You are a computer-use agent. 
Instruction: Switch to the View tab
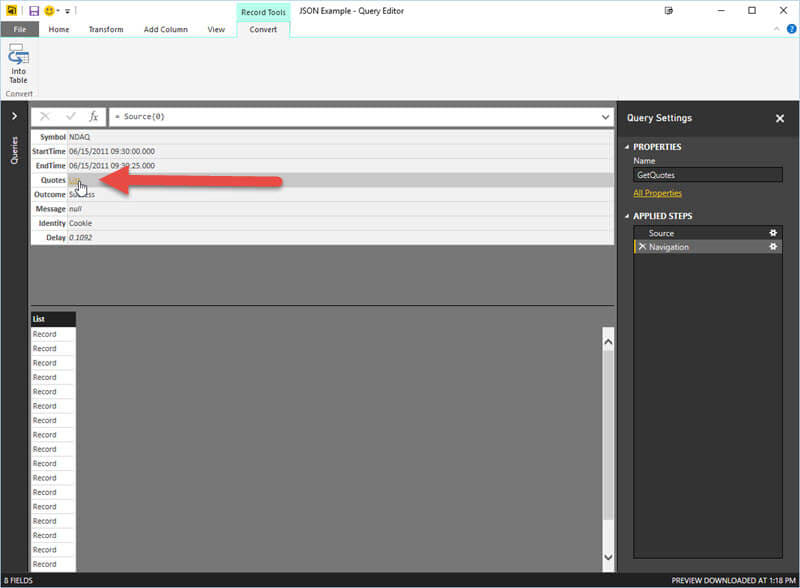click(x=216, y=29)
